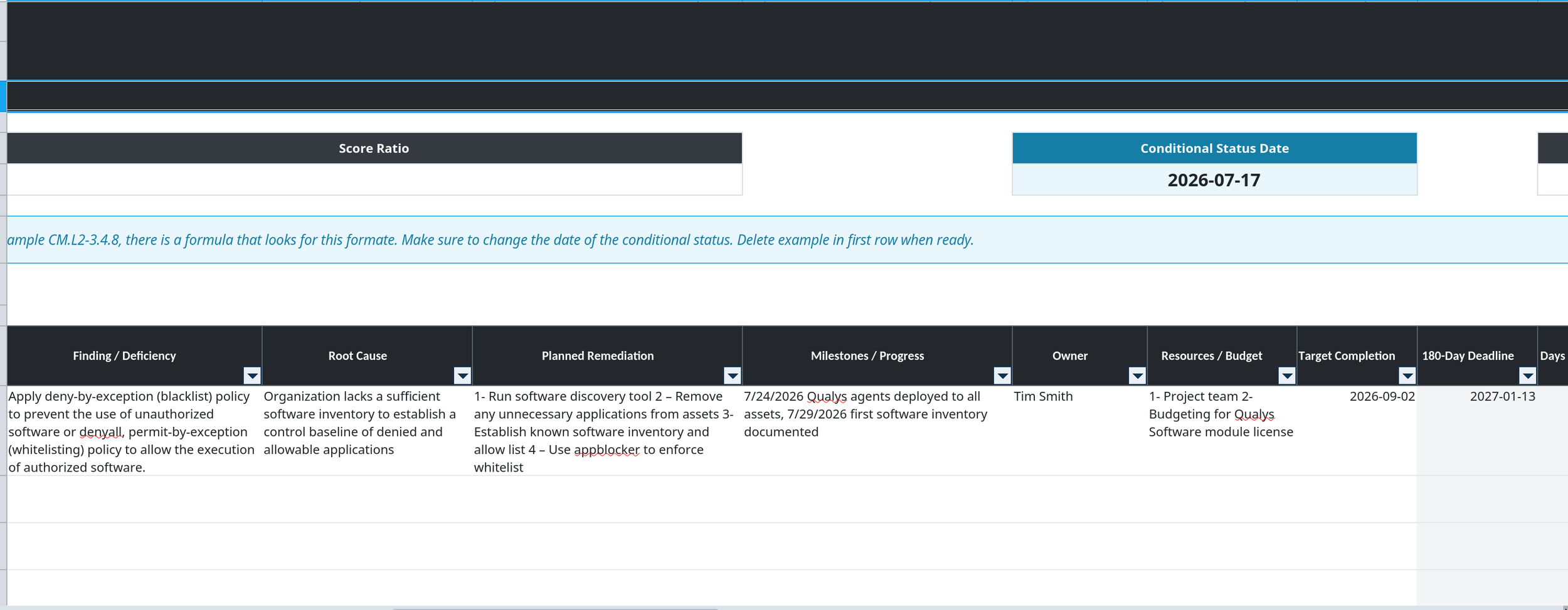
Task: Open the Planned Remediation filter dropdown
Action: pyautogui.click(x=732, y=376)
